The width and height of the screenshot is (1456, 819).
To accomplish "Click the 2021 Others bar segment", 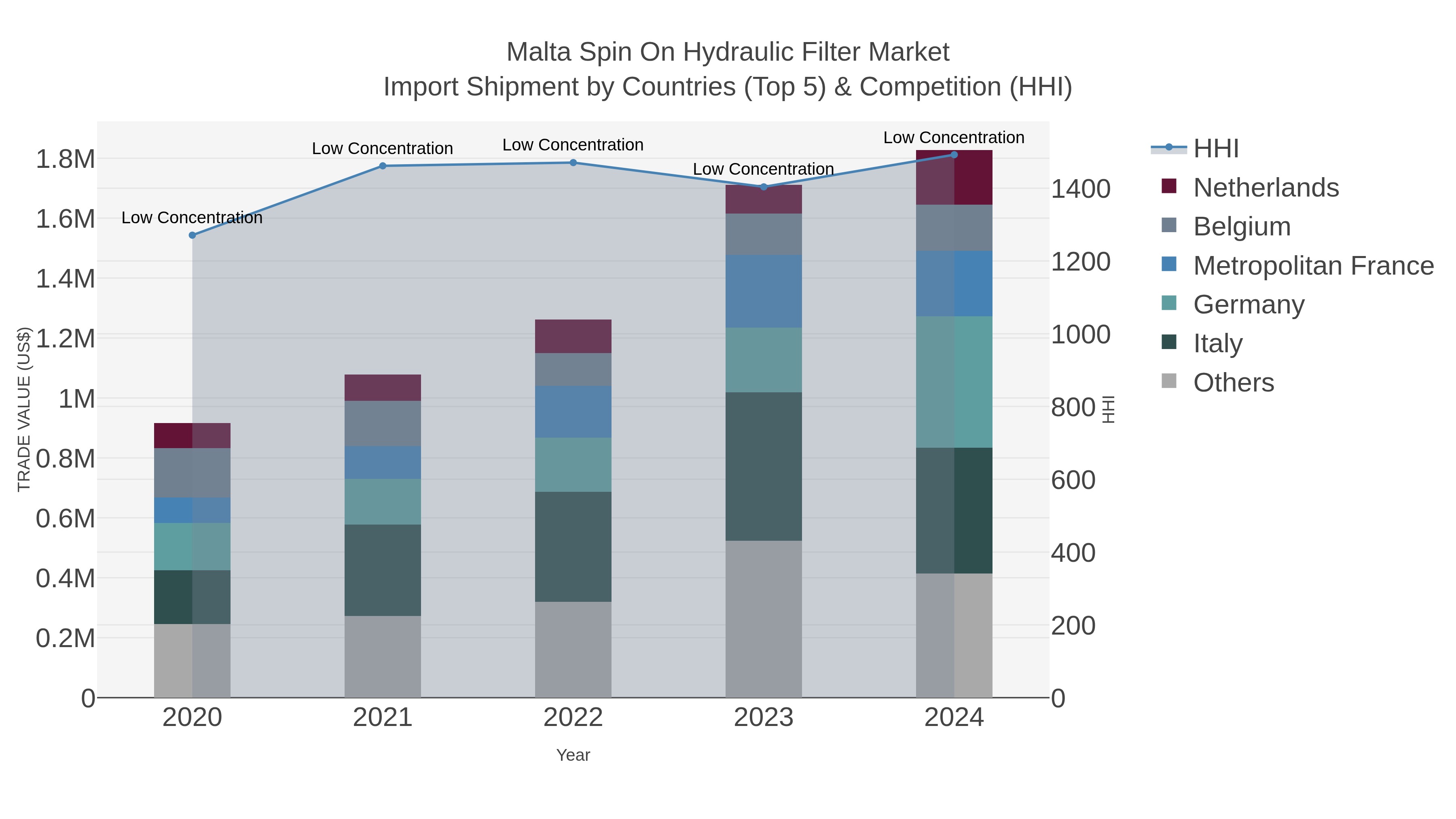I will tap(383, 657).
